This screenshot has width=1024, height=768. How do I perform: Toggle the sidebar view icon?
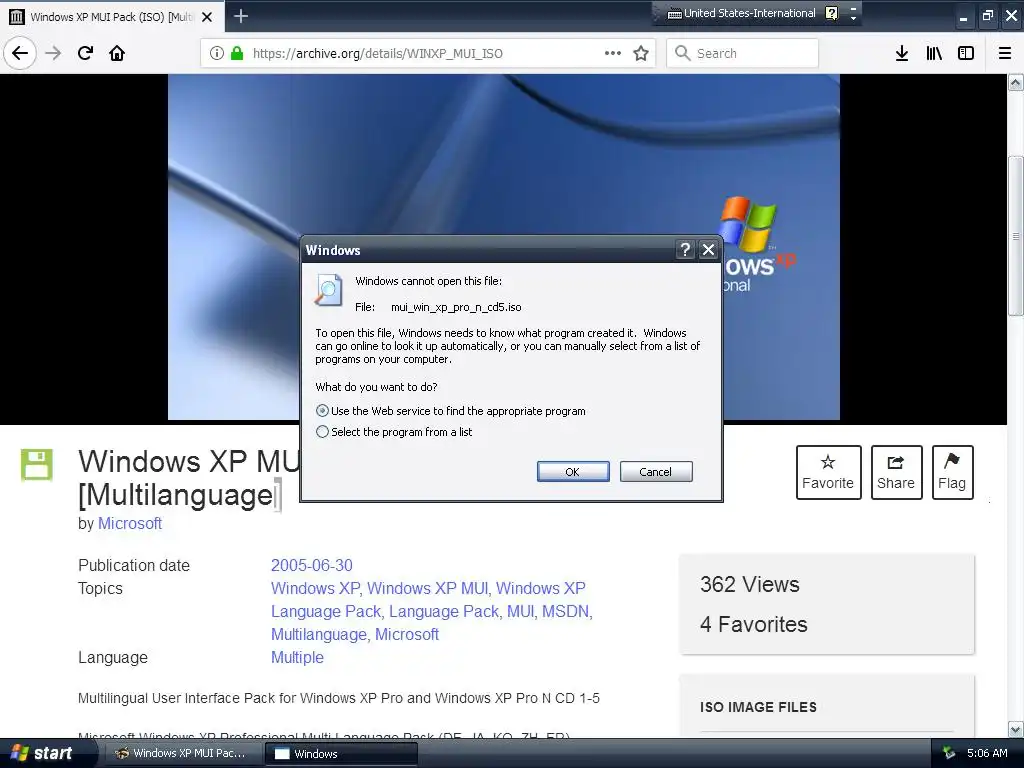(966, 53)
